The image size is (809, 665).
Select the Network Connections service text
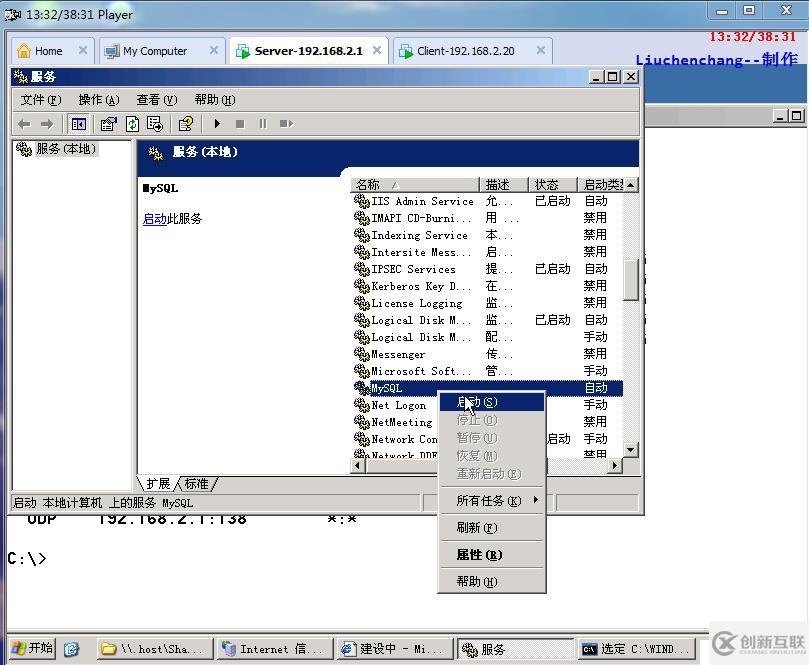[404, 440]
